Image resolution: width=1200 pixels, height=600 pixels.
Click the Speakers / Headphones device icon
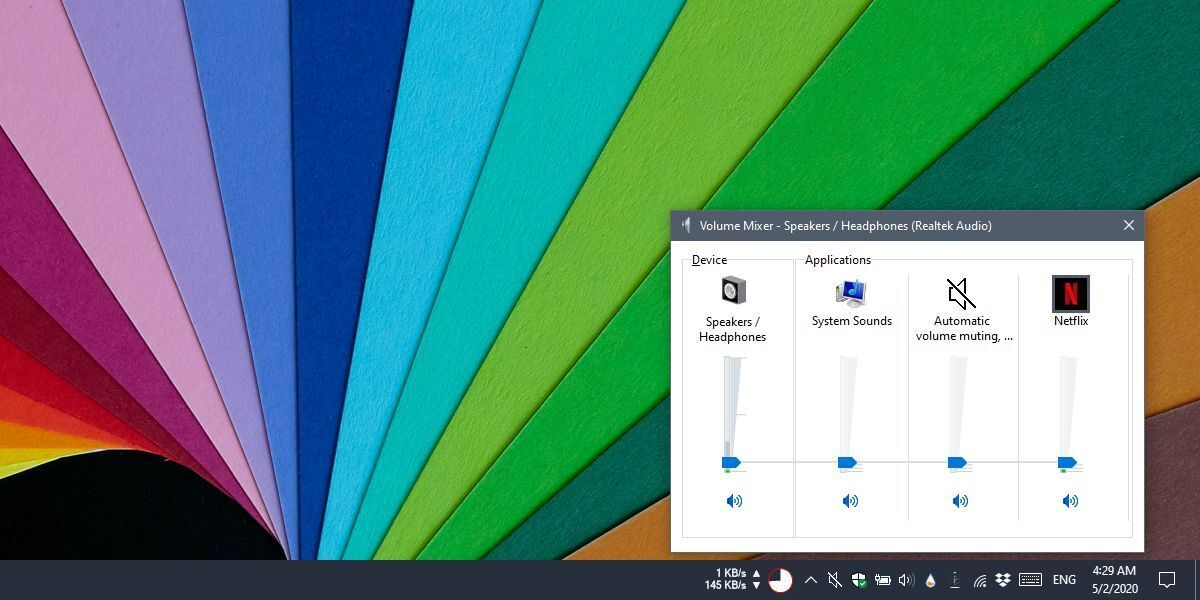[733, 291]
